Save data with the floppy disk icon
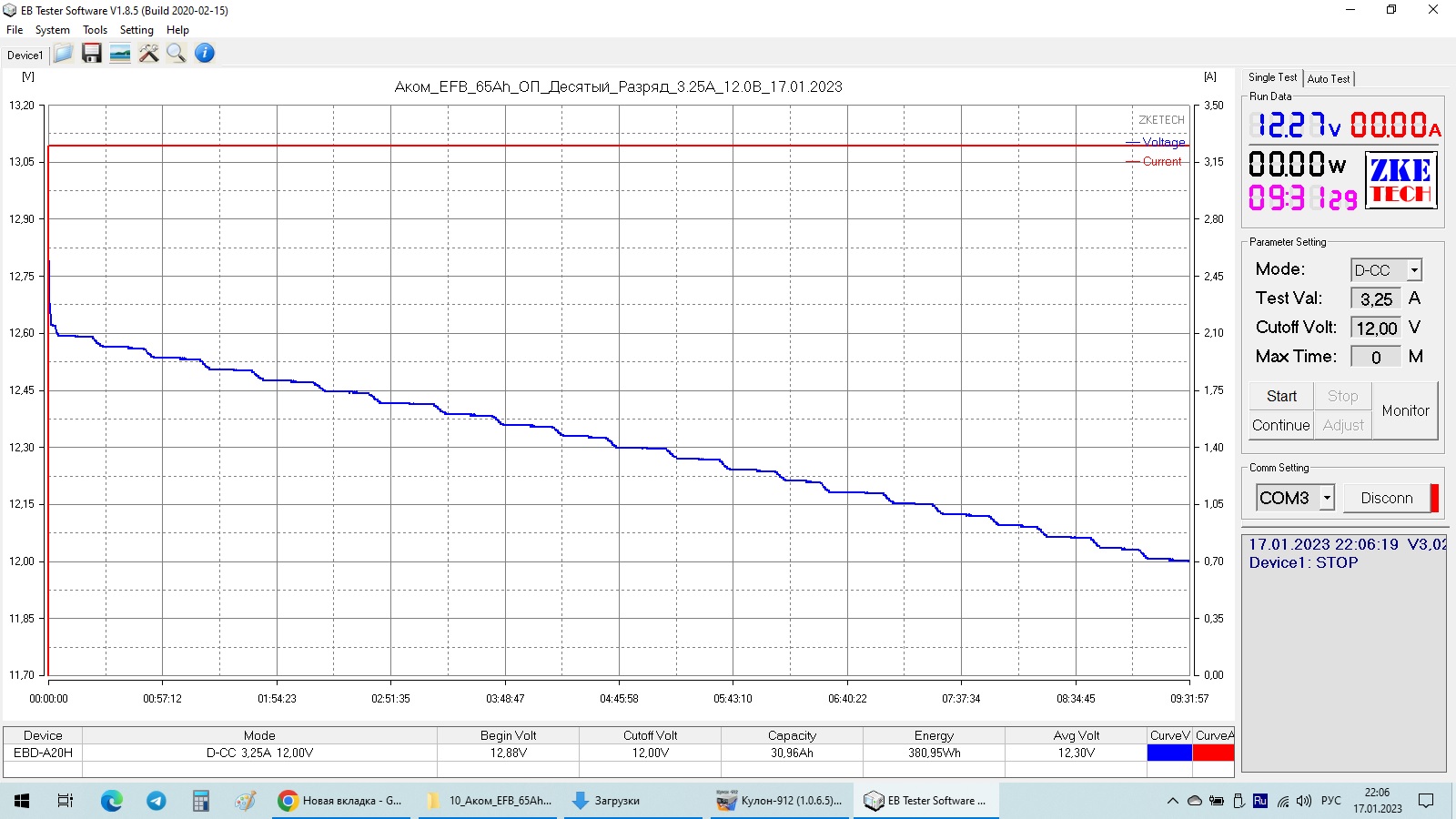Image resolution: width=1456 pixels, height=819 pixels. (x=91, y=54)
